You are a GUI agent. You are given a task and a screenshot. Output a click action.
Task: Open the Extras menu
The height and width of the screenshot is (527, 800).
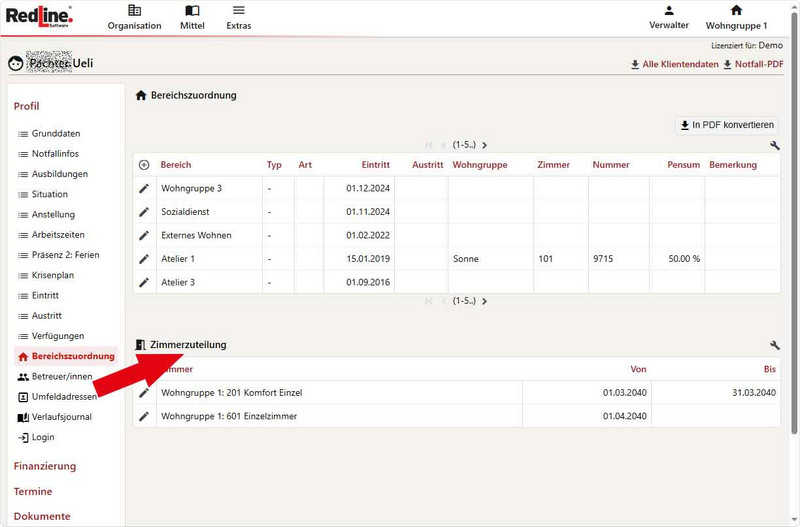pyautogui.click(x=238, y=17)
